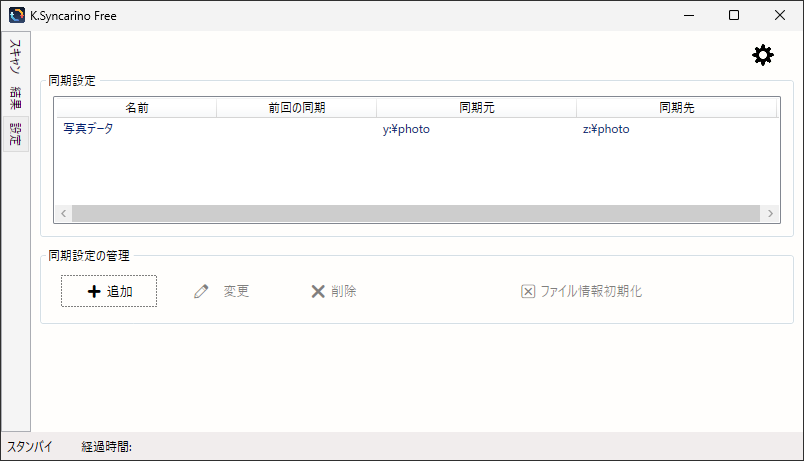The height and width of the screenshot is (461, 804).
Task: Click the y:¥photo source cell
Action: [x=406, y=129]
